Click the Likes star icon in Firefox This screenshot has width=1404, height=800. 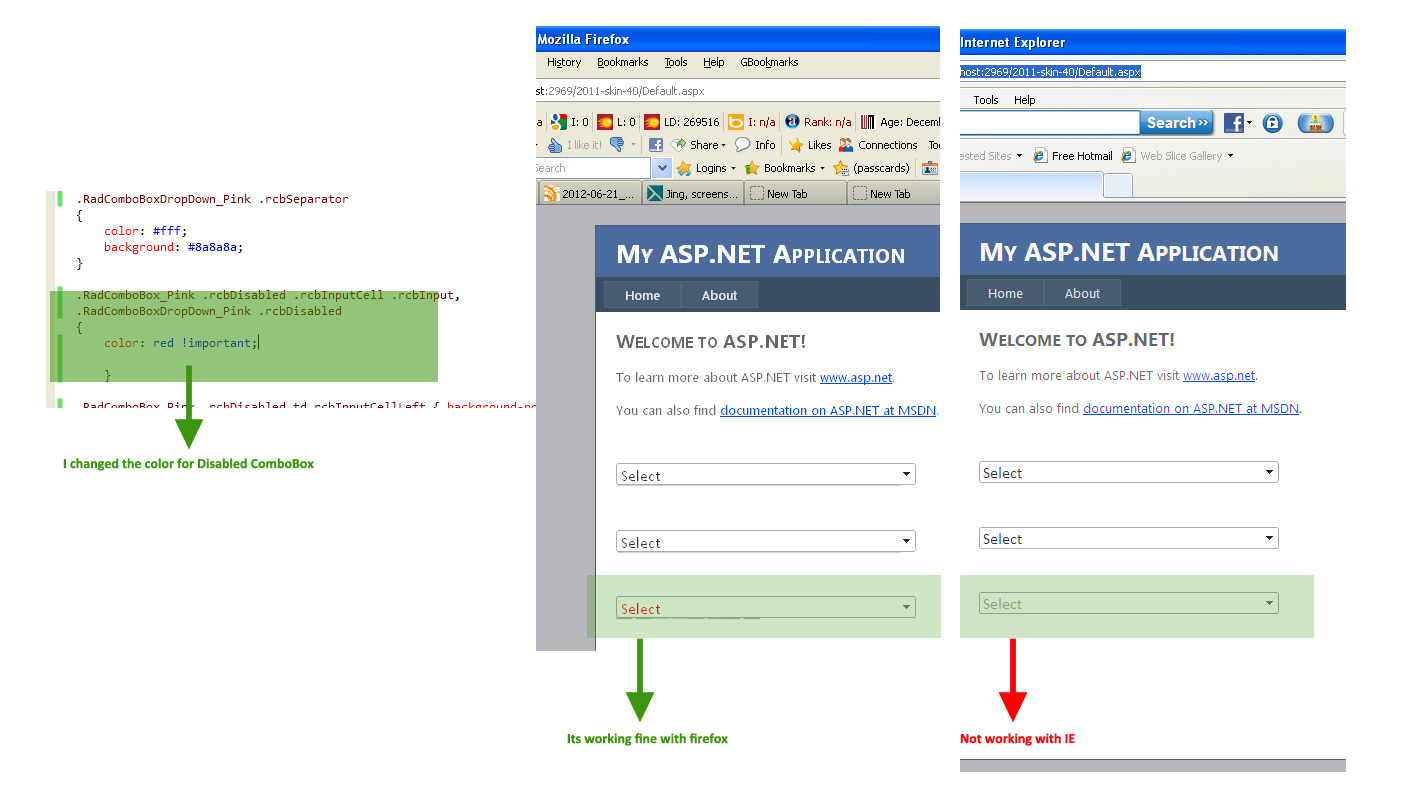(796, 145)
